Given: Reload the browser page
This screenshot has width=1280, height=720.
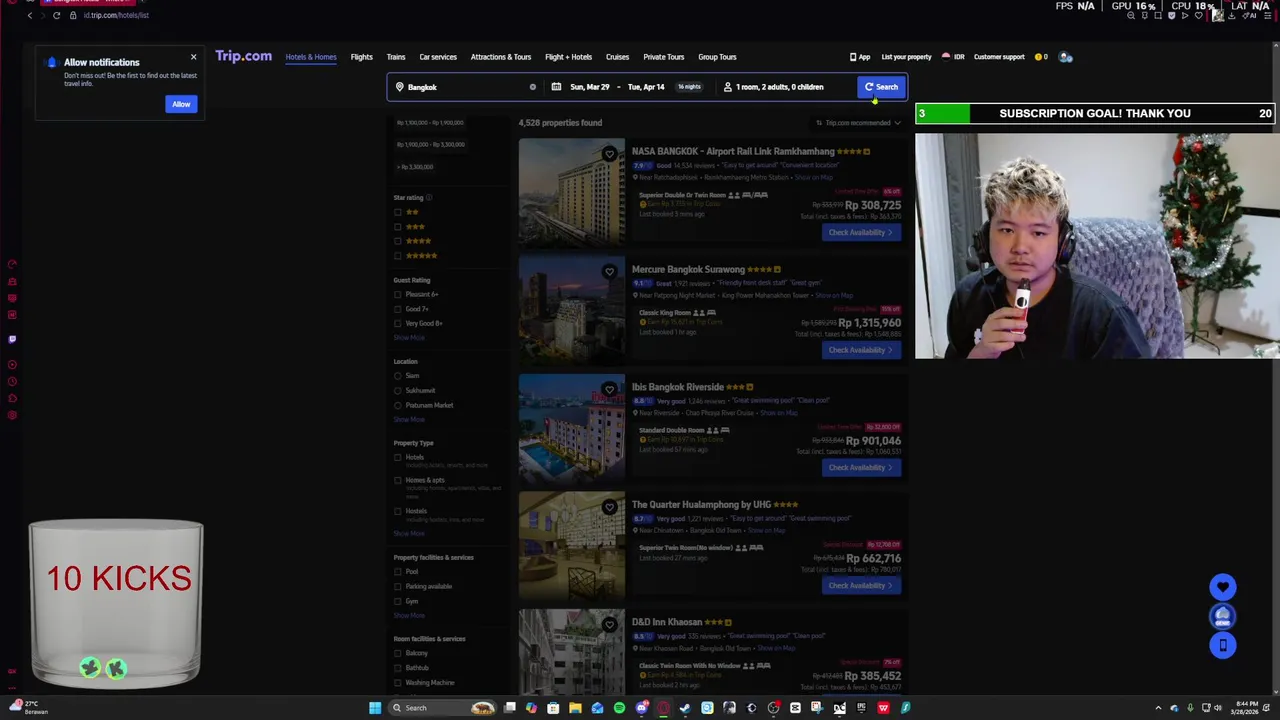Looking at the screenshot, I should point(56,15).
